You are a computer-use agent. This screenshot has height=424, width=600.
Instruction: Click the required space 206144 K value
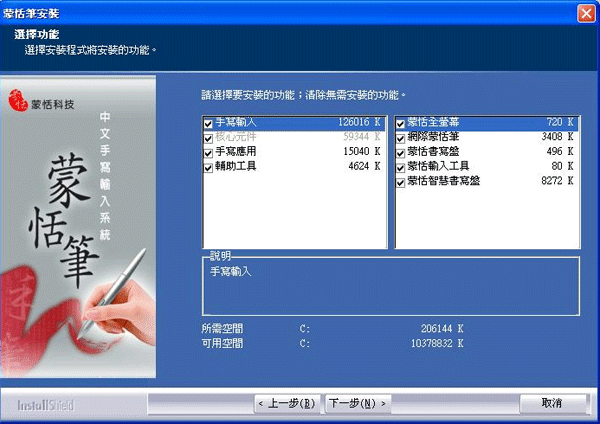[442, 329]
